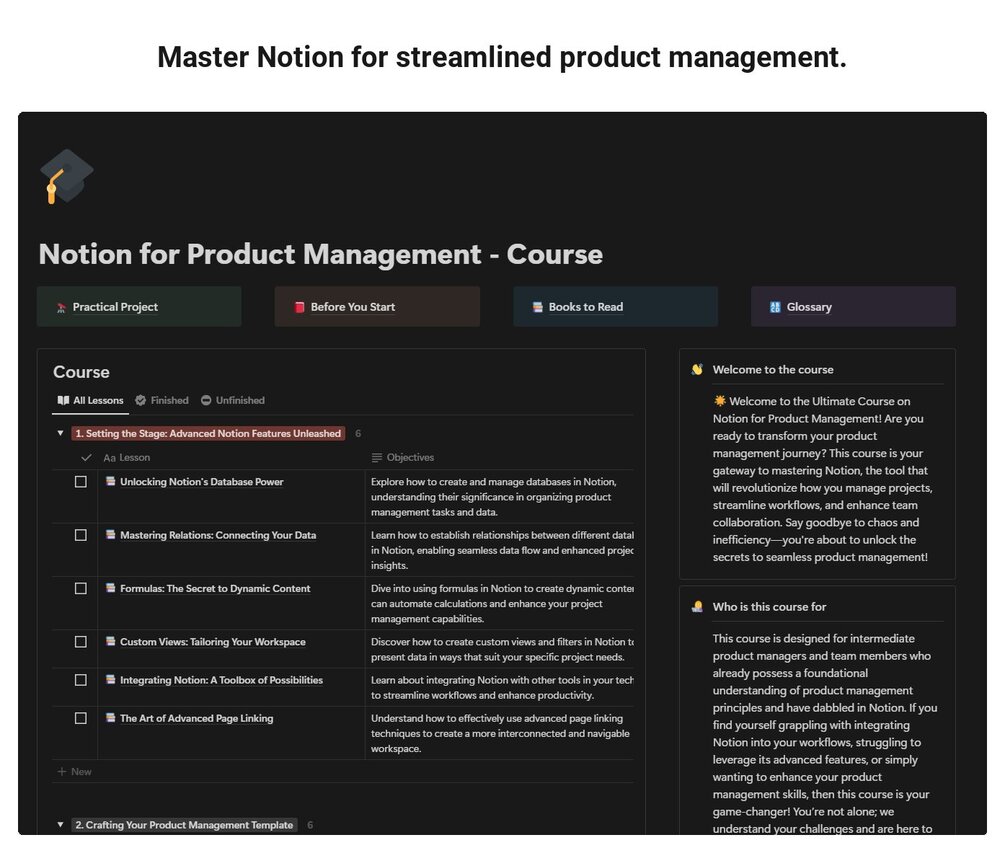Click the open book icon on All Lessons
The width and height of the screenshot is (1005, 853).
pyautogui.click(x=63, y=401)
